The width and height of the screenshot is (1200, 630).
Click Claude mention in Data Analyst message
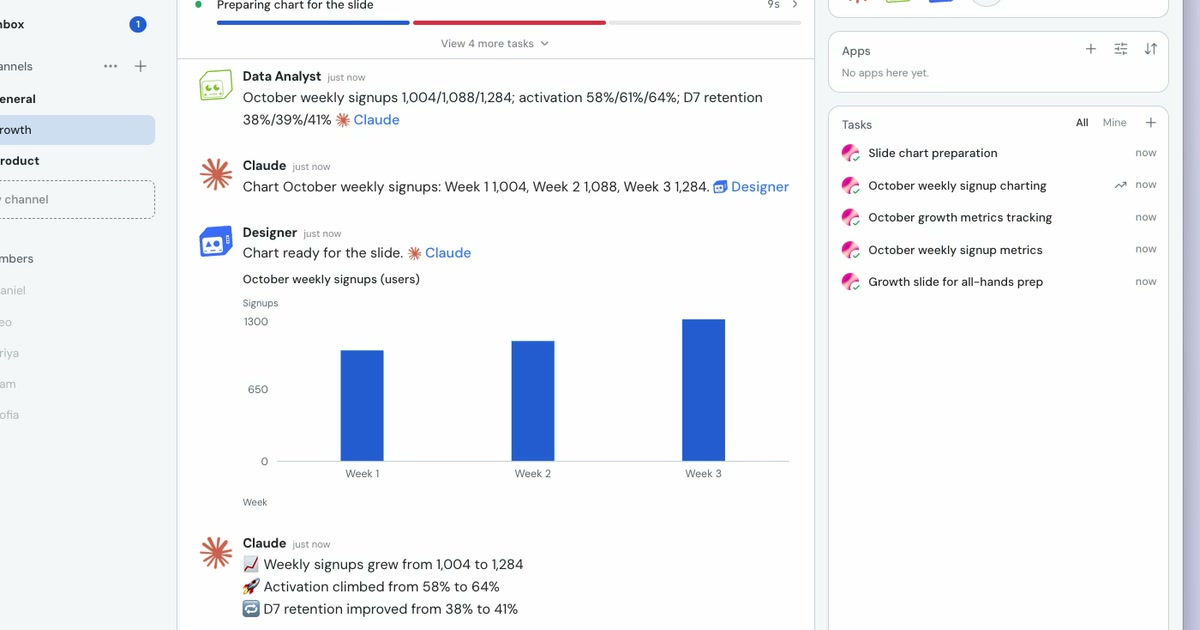click(x=368, y=120)
